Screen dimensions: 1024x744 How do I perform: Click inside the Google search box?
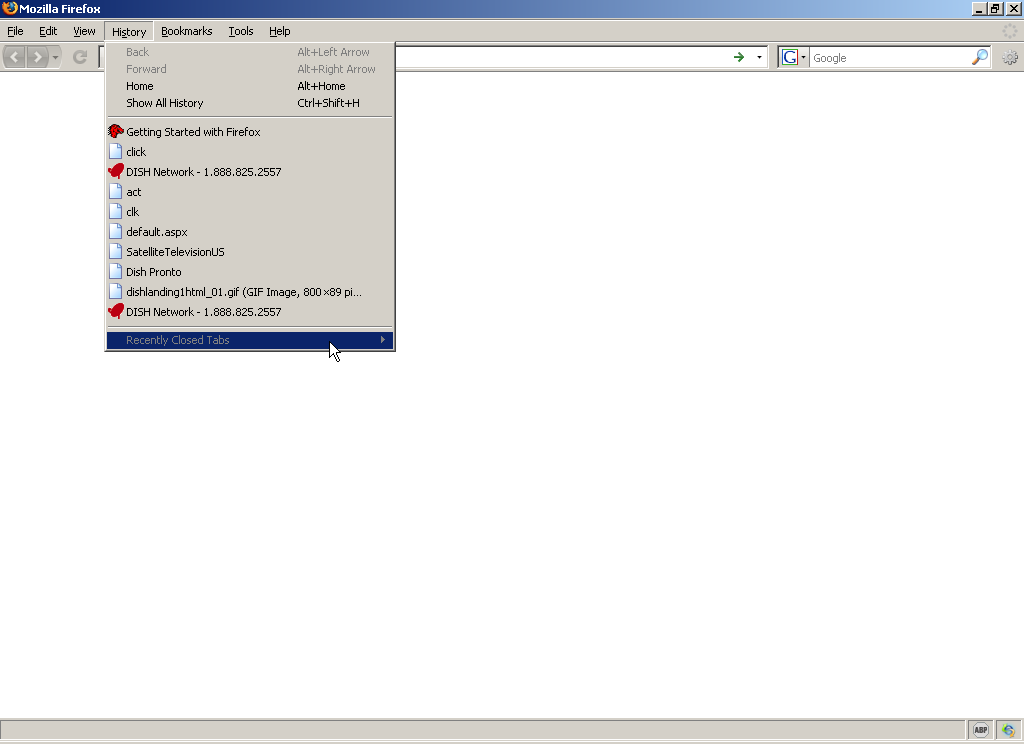click(x=890, y=57)
